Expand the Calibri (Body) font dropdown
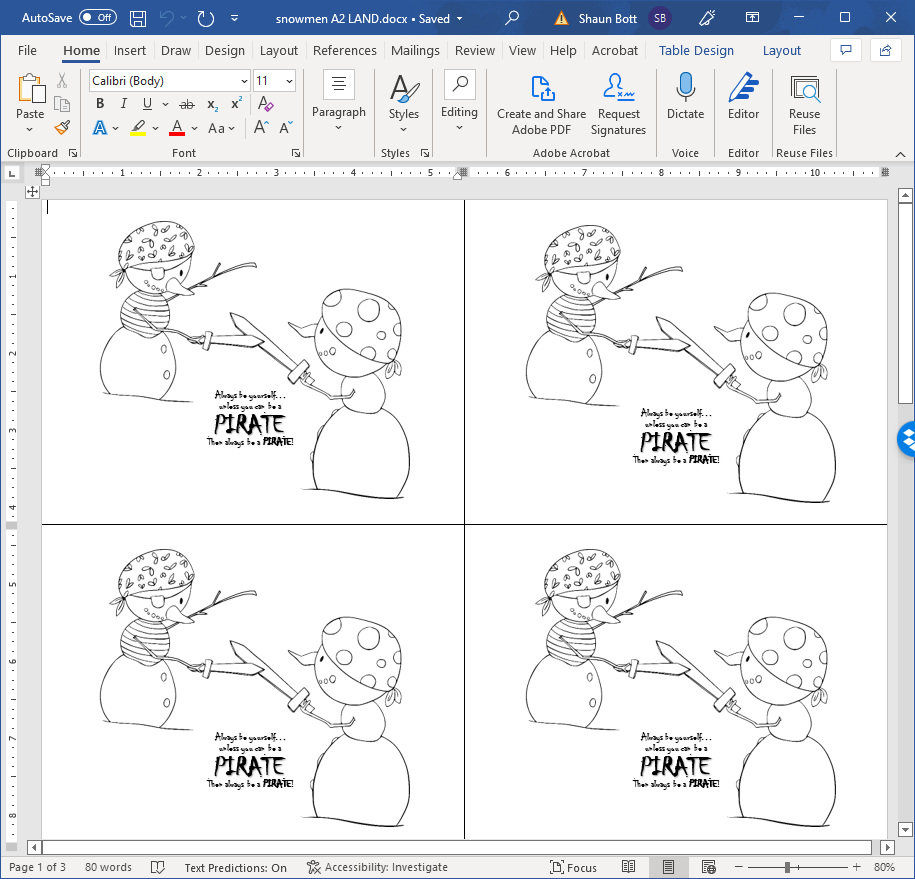This screenshot has height=879, width=915. (244, 81)
